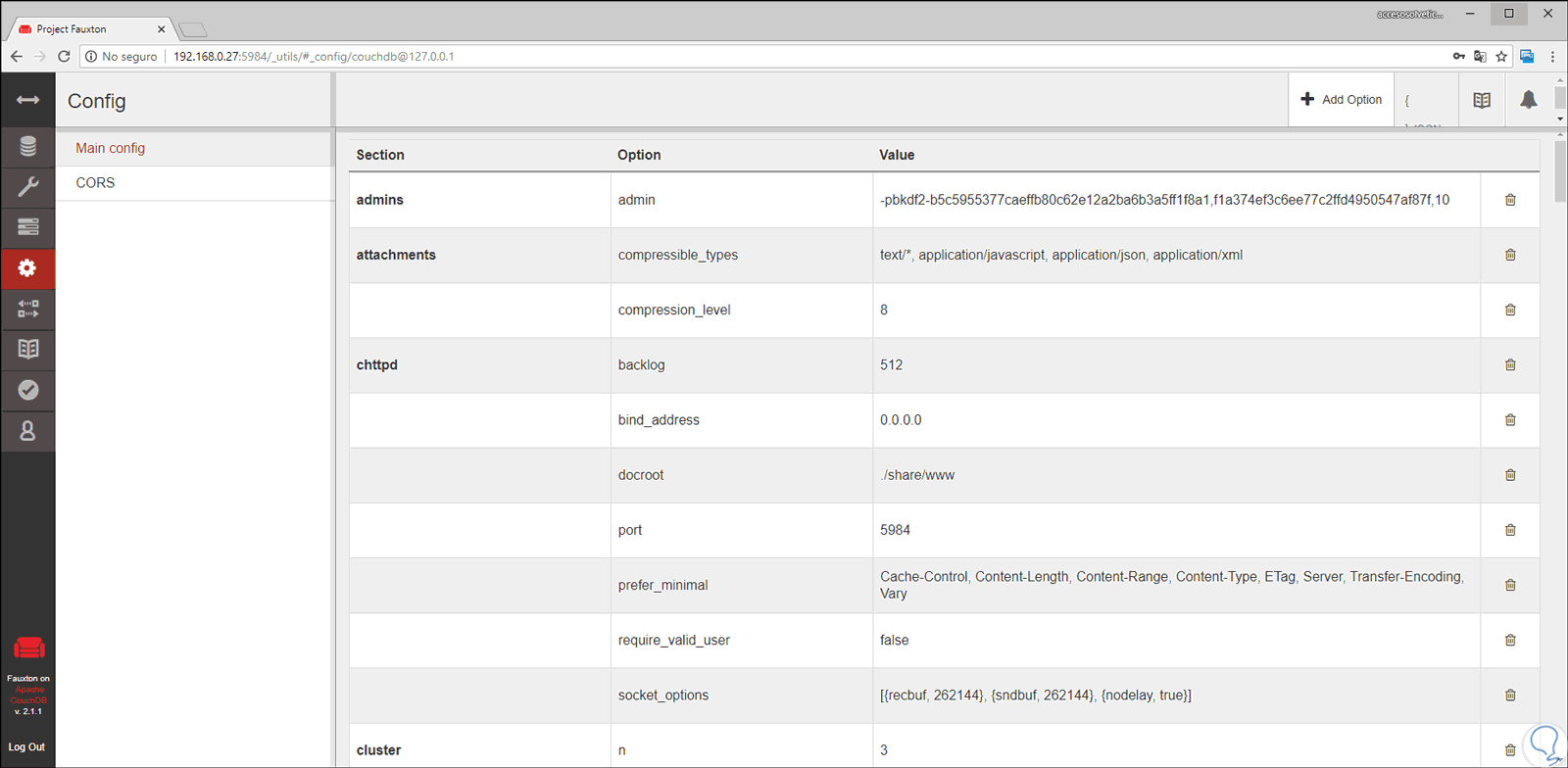Open the Verify checkmark icon in sidebar
Viewport: 1568px width, 768px height.
coord(27,390)
